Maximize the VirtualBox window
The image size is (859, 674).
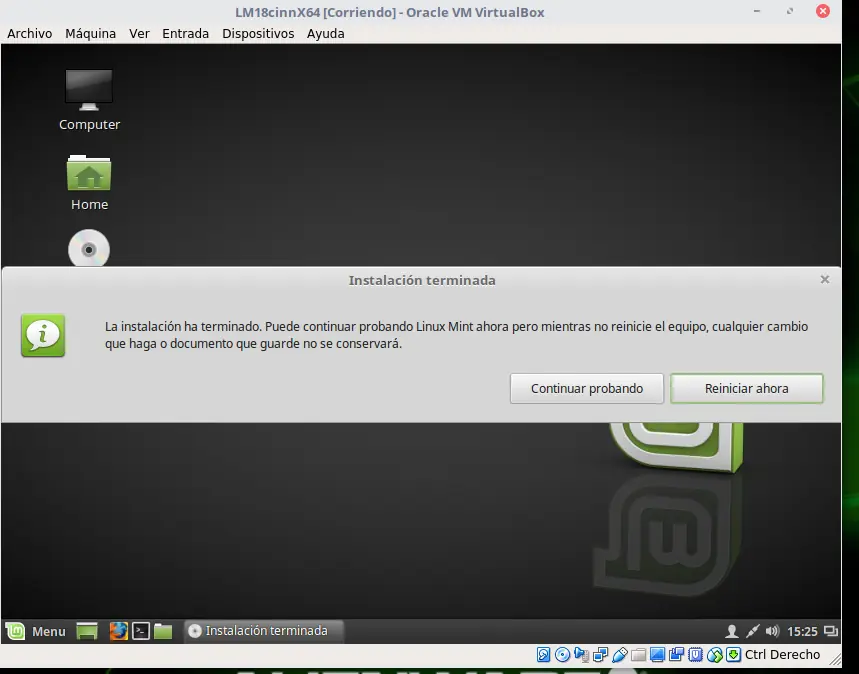click(789, 11)
